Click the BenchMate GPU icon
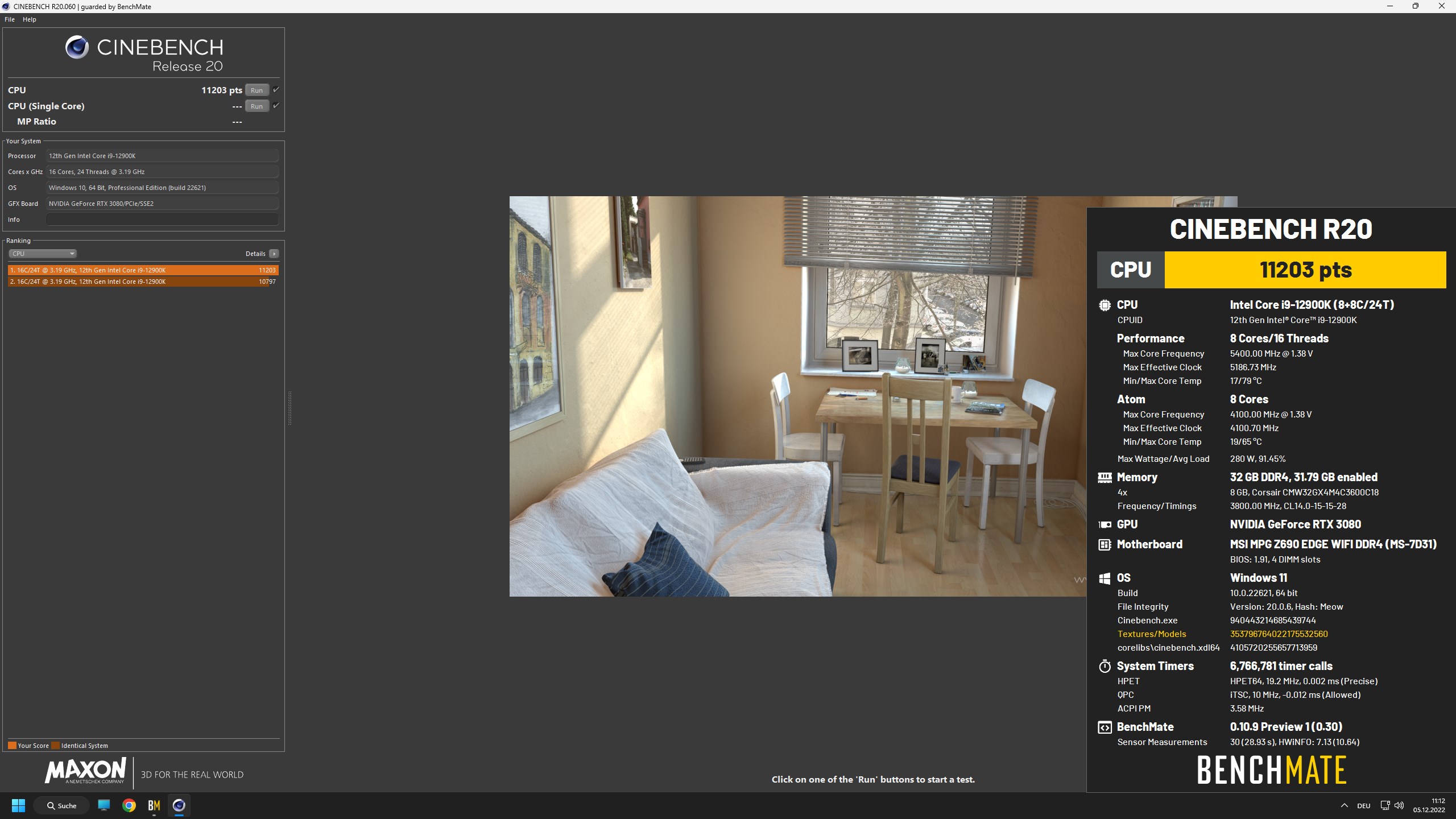 coord(1105,525)
